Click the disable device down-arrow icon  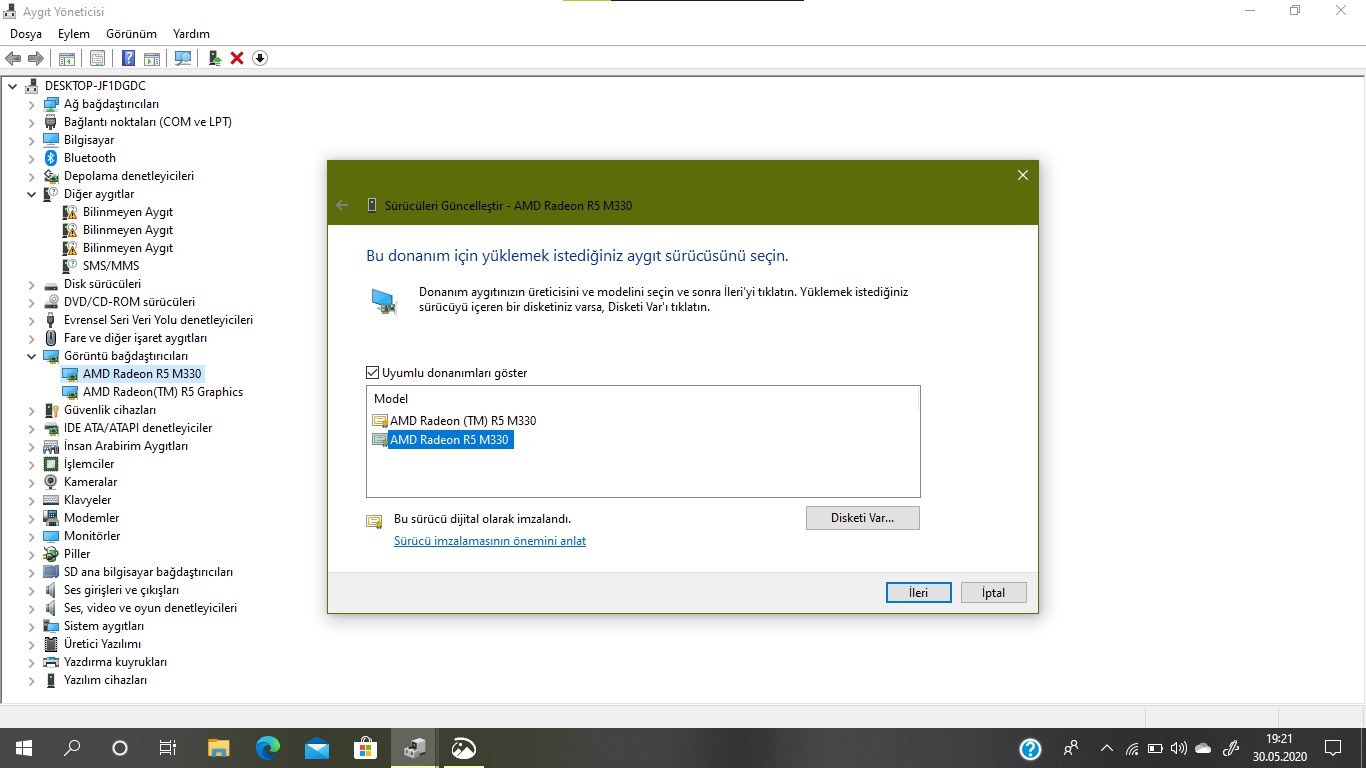click(260, 58)
